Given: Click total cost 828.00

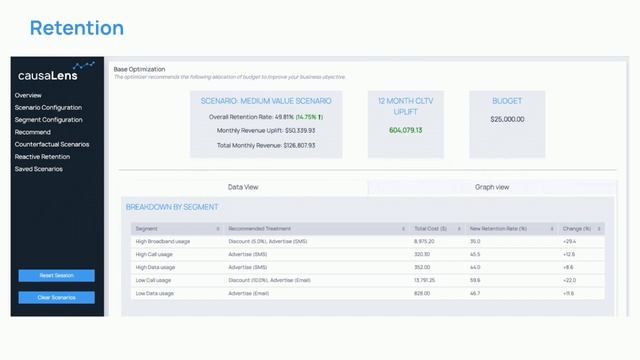Looking at the screenshot, I should pyautogui.click(x=422, y=293).
